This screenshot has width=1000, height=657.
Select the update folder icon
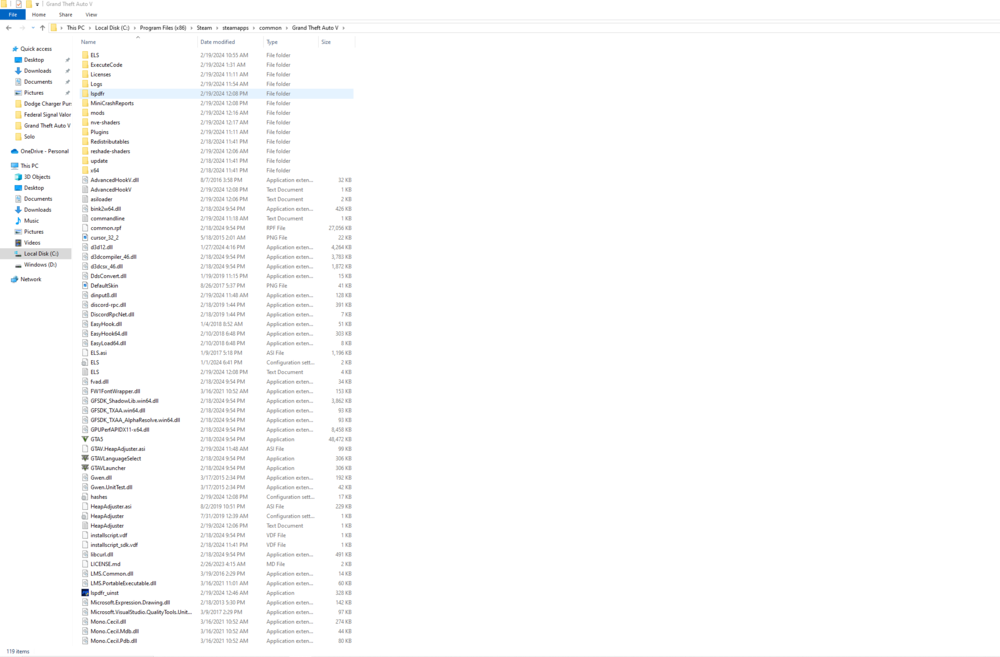point(85,161)
